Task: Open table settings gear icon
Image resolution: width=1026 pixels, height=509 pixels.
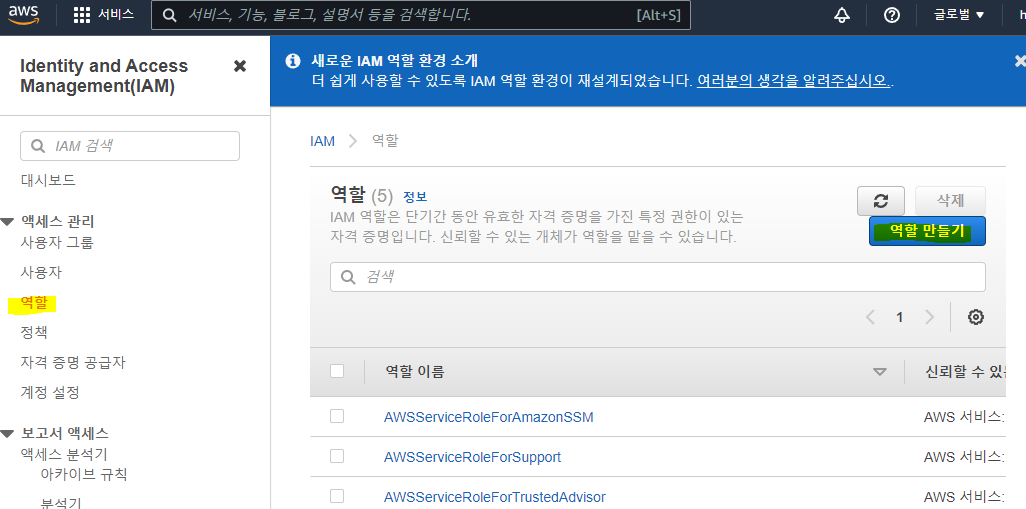Action: pyautogui.click(x=976, y=317)
